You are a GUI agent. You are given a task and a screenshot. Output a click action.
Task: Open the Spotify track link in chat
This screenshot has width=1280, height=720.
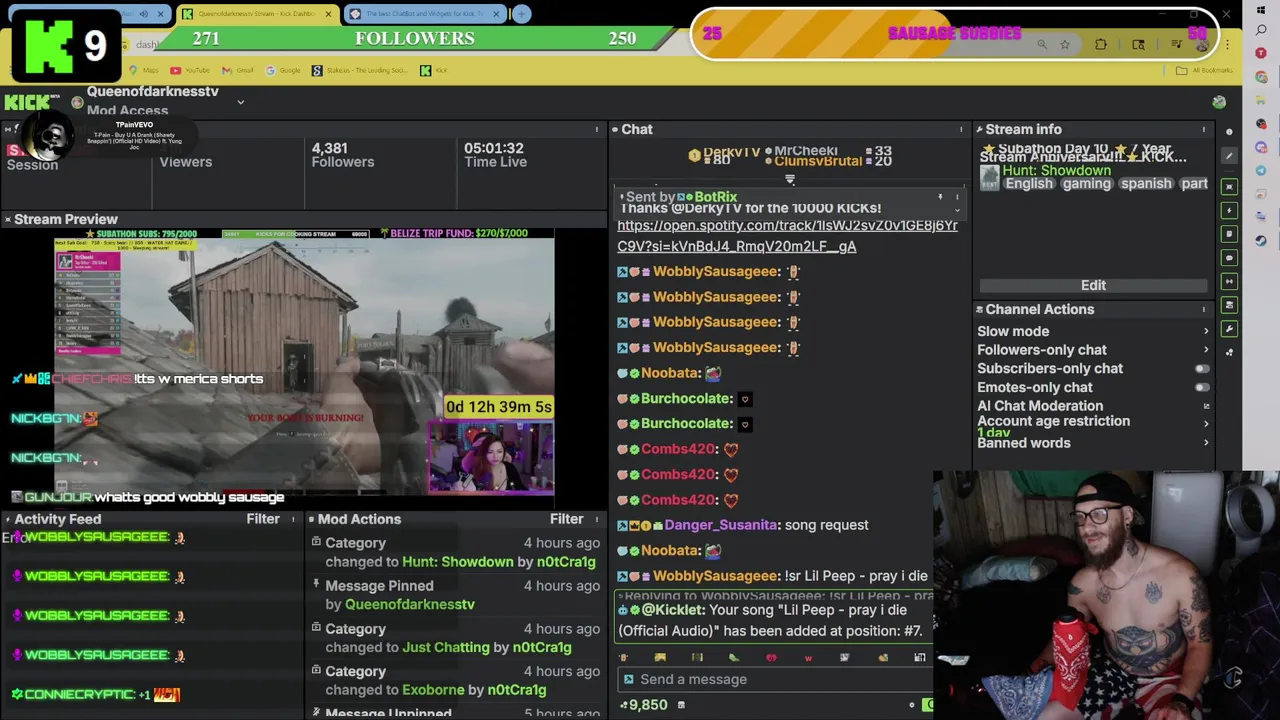pyautogui.click(x=787, y=236)
